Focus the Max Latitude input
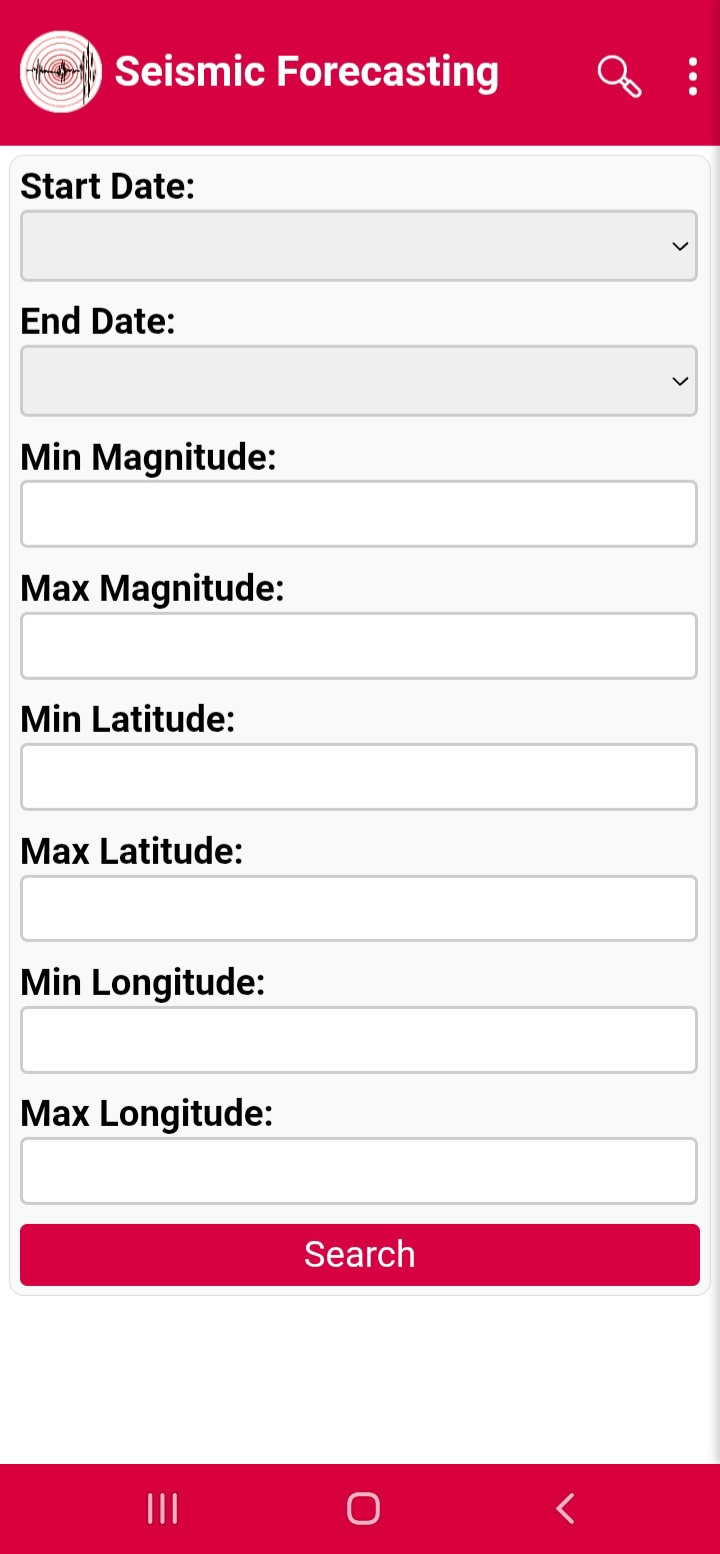Screen dimensions: 720x1554 358,909
